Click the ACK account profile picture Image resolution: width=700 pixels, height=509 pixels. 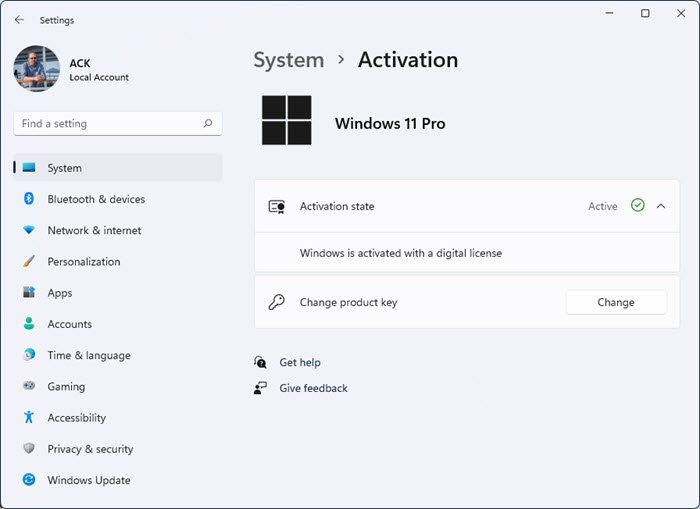click(37, 70)
